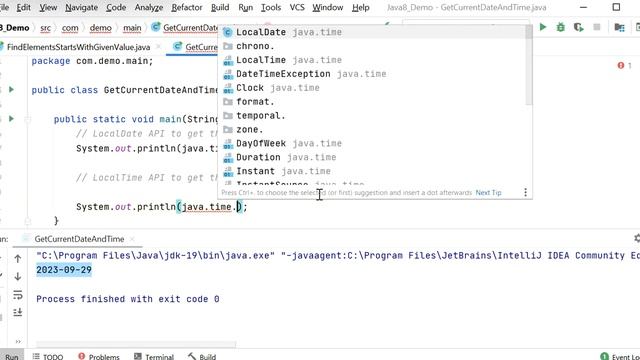Click the 2023-09-29 output in the console
Viewport: 640px width, 360px height.
click(x=64, y=270)
